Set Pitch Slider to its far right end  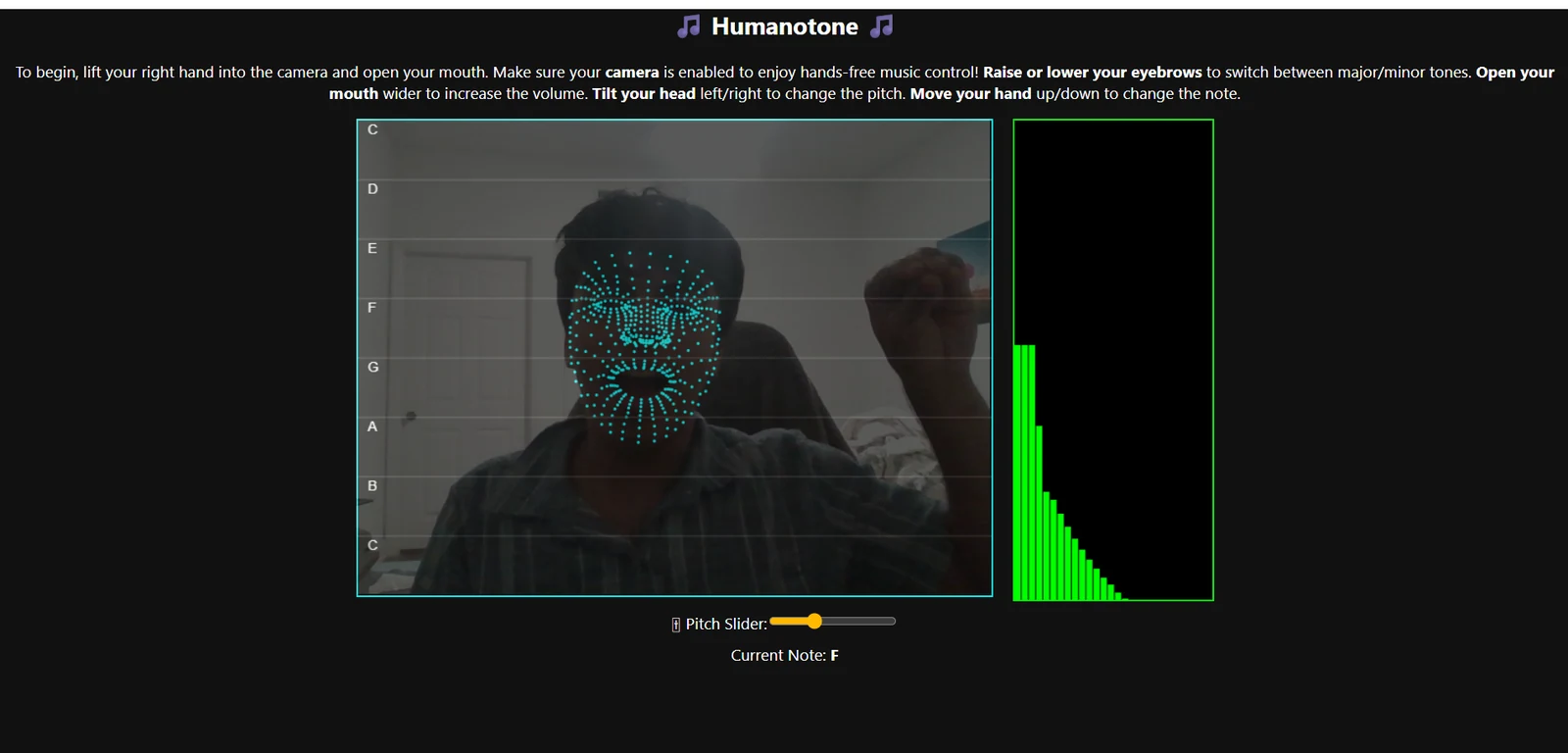[894, 621]
